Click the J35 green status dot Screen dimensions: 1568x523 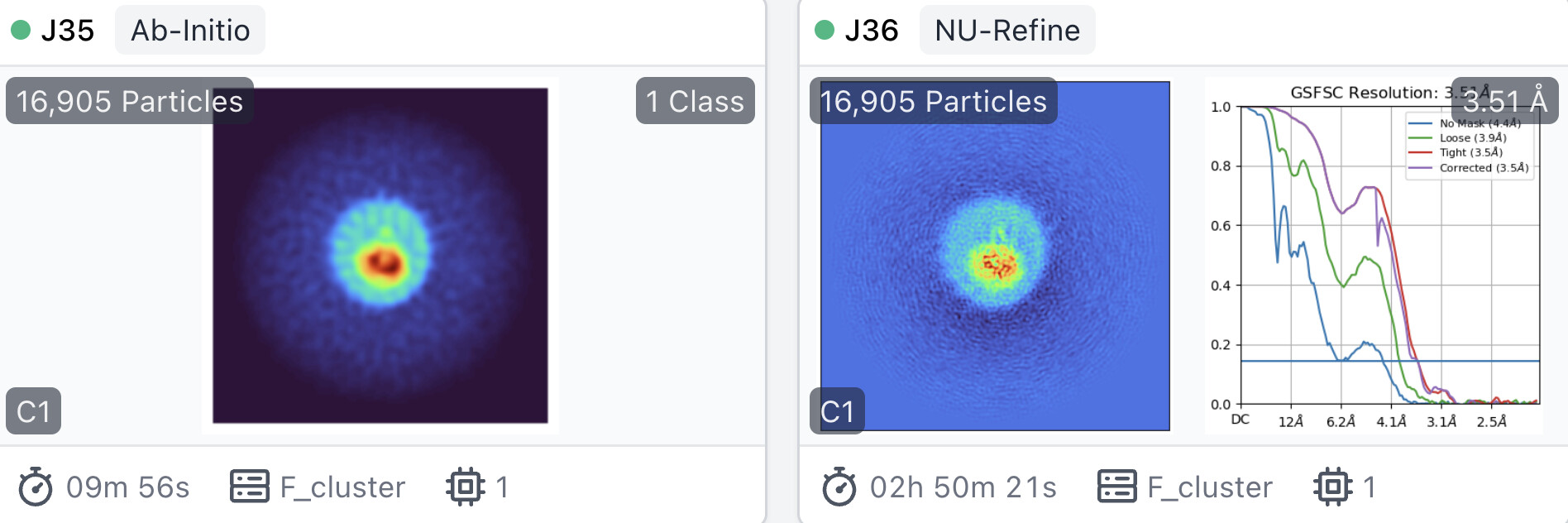click(x=21, y=31)
